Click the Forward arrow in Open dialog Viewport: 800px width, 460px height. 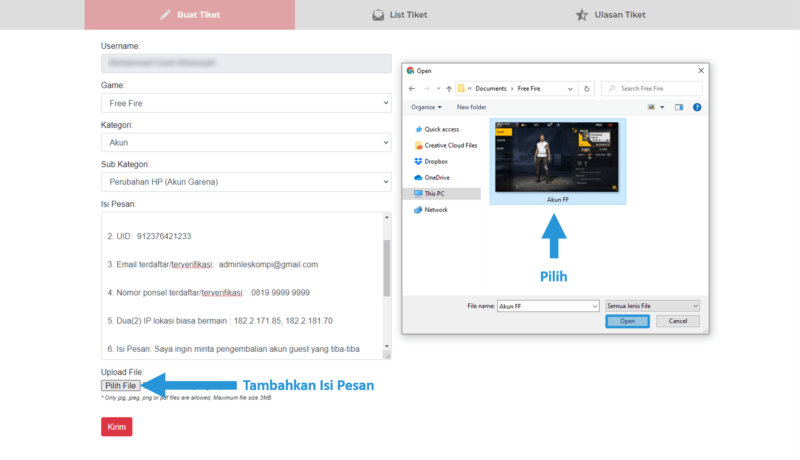427,89
